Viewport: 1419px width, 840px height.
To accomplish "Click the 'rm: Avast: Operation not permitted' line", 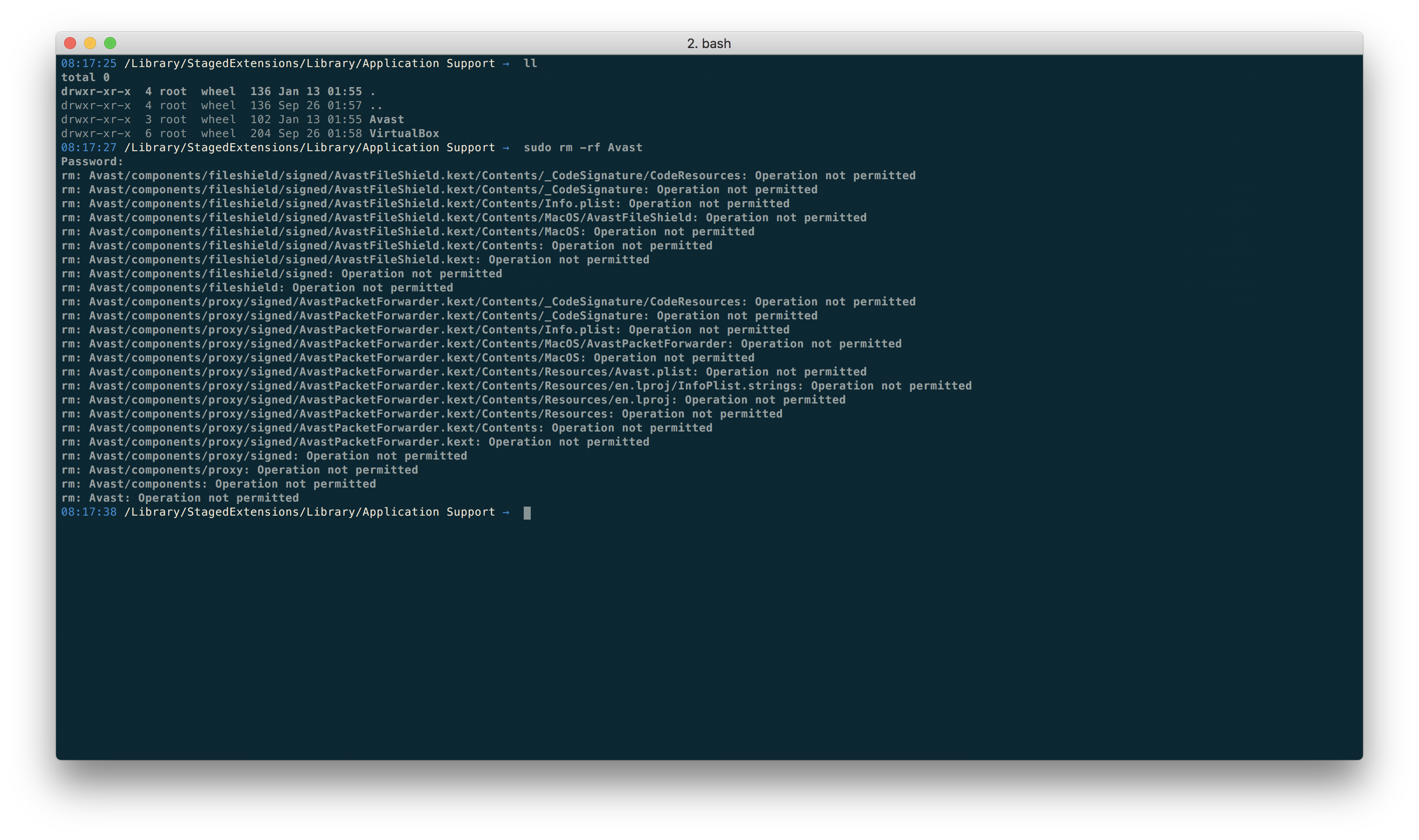I will pyautogui.click(x=180, y=498).
